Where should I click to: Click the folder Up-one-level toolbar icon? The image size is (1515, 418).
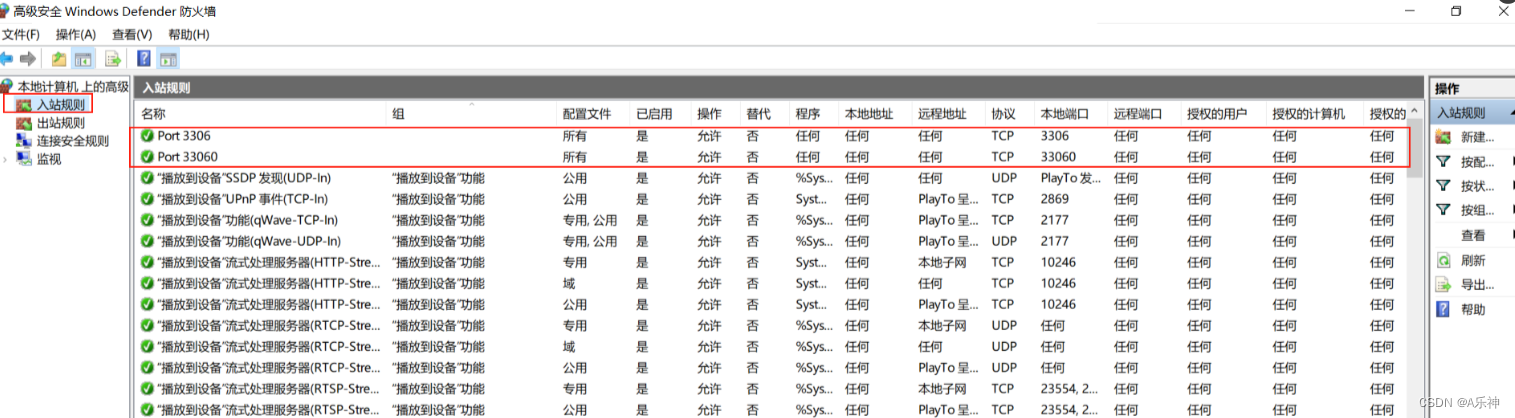pyautogui.click(x=59, y=59)
